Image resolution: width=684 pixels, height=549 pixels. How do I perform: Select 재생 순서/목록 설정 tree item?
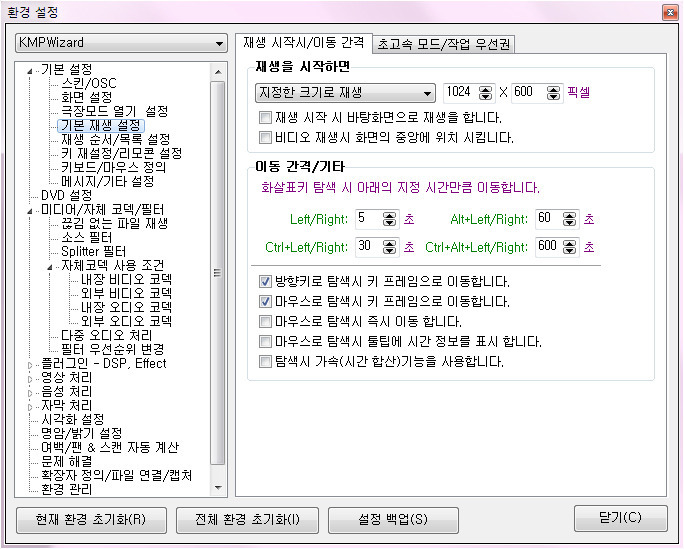(x=116, y=139)
